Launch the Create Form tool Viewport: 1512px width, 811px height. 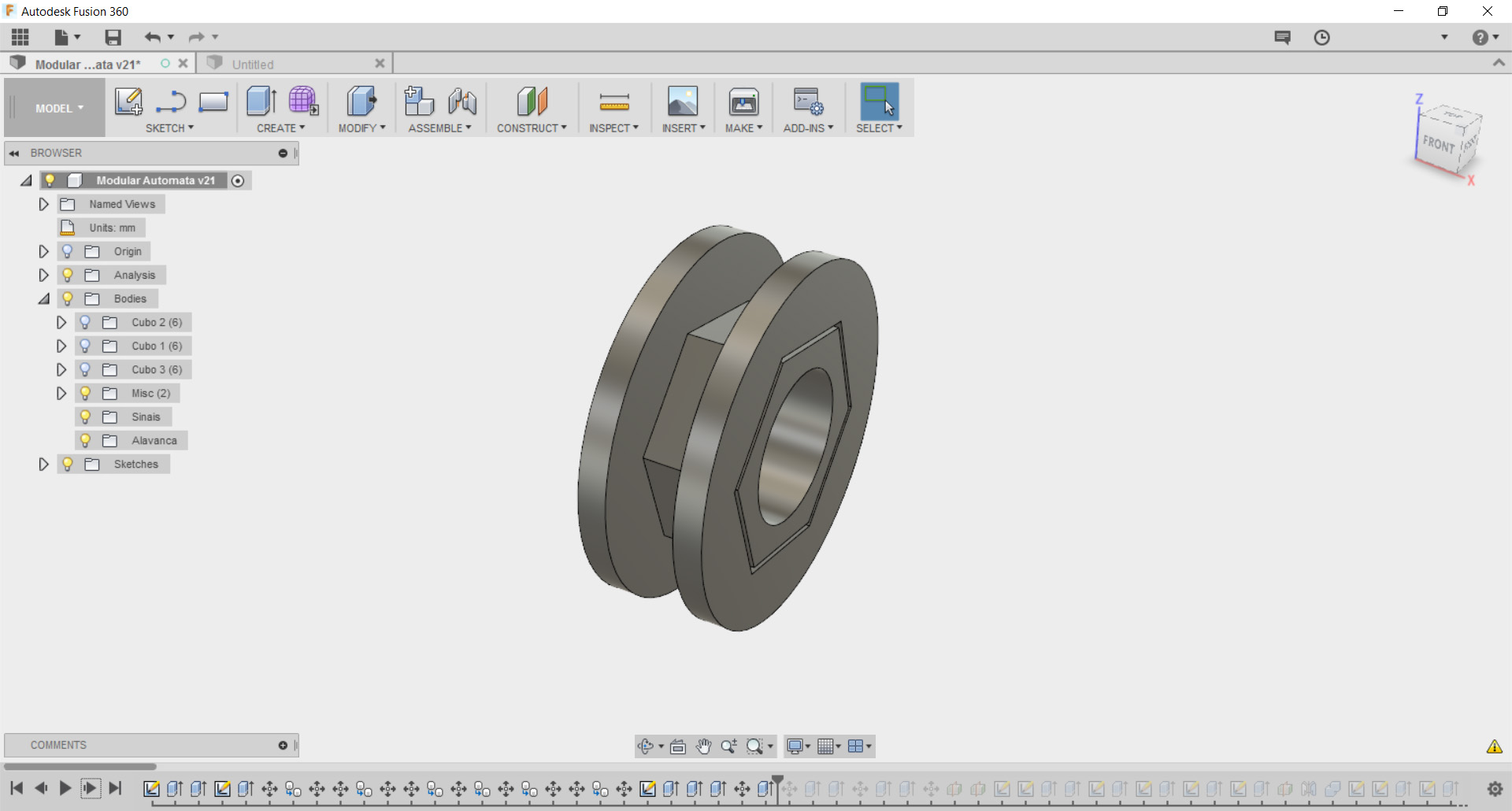tap(303, 102)
